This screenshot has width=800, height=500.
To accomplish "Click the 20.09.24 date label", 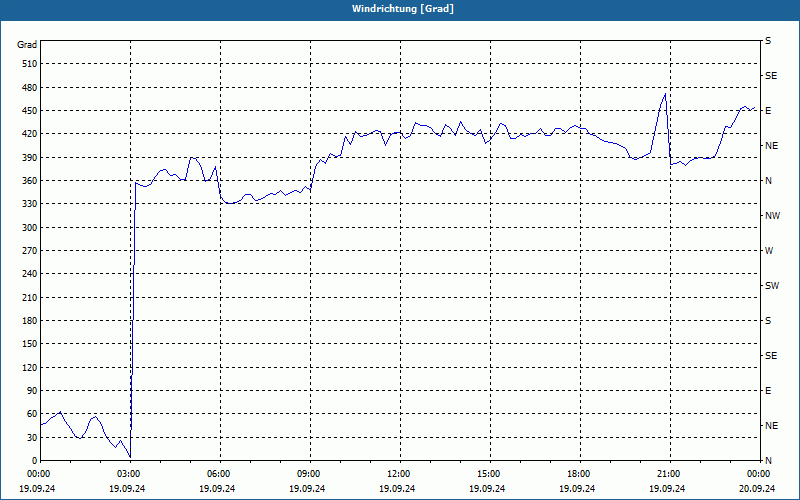I will [x=757, y=488].
